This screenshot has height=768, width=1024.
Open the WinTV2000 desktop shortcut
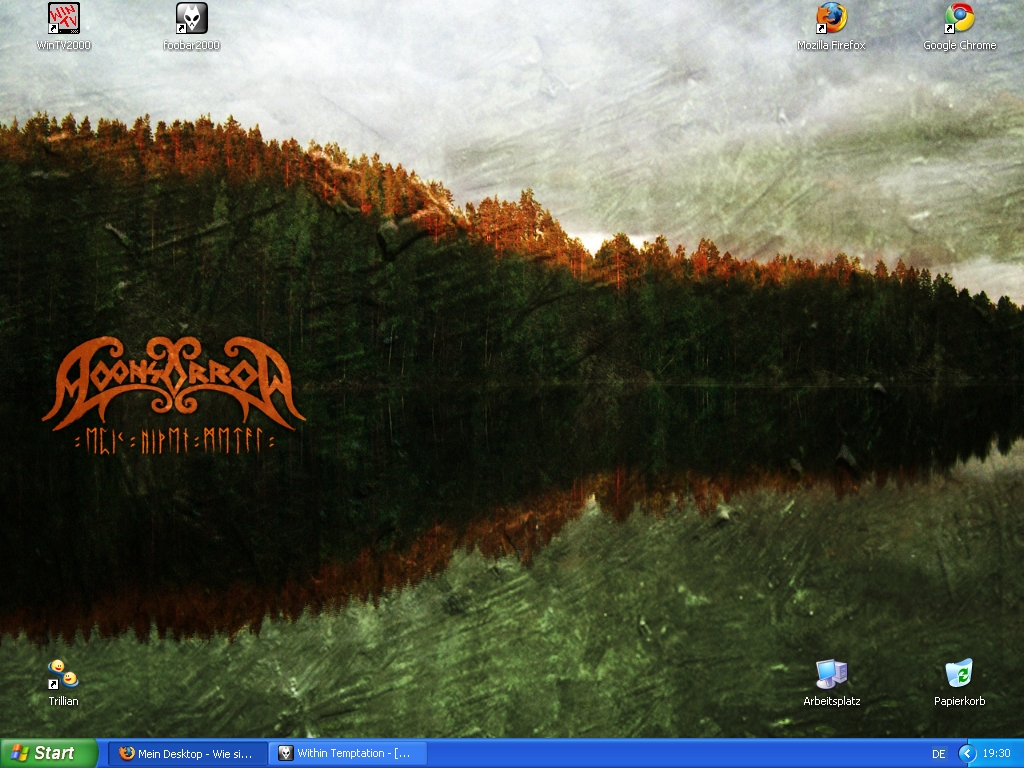[63, 18]
